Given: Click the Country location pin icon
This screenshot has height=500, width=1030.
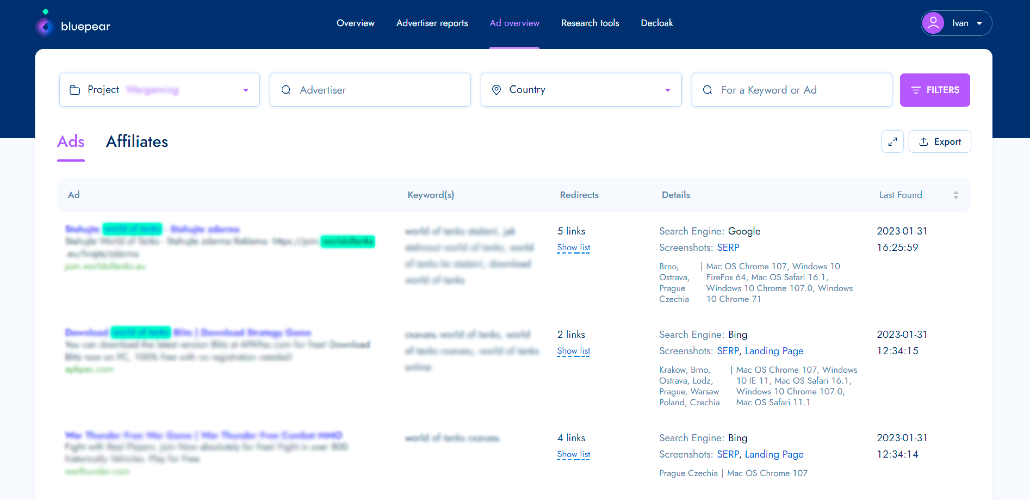Looking at the screenshot, I should click(x=496, y=90).
